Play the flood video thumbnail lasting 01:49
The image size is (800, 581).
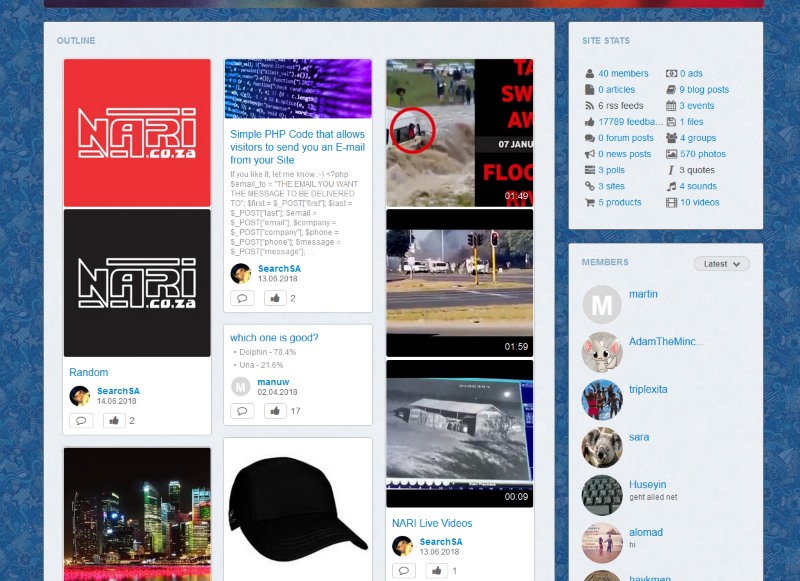pos(460,133)
